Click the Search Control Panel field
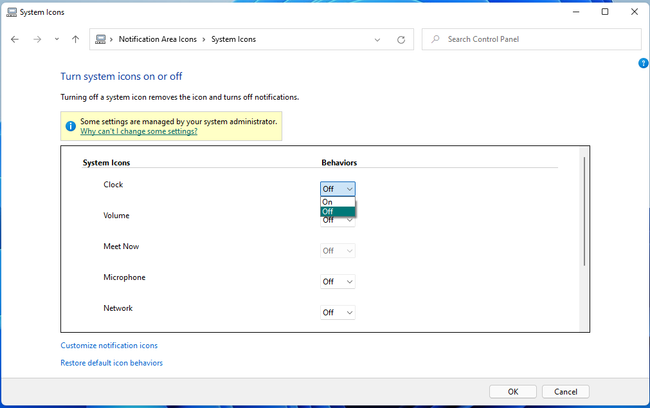The image size is (650, 408). (x=531, y=39)
